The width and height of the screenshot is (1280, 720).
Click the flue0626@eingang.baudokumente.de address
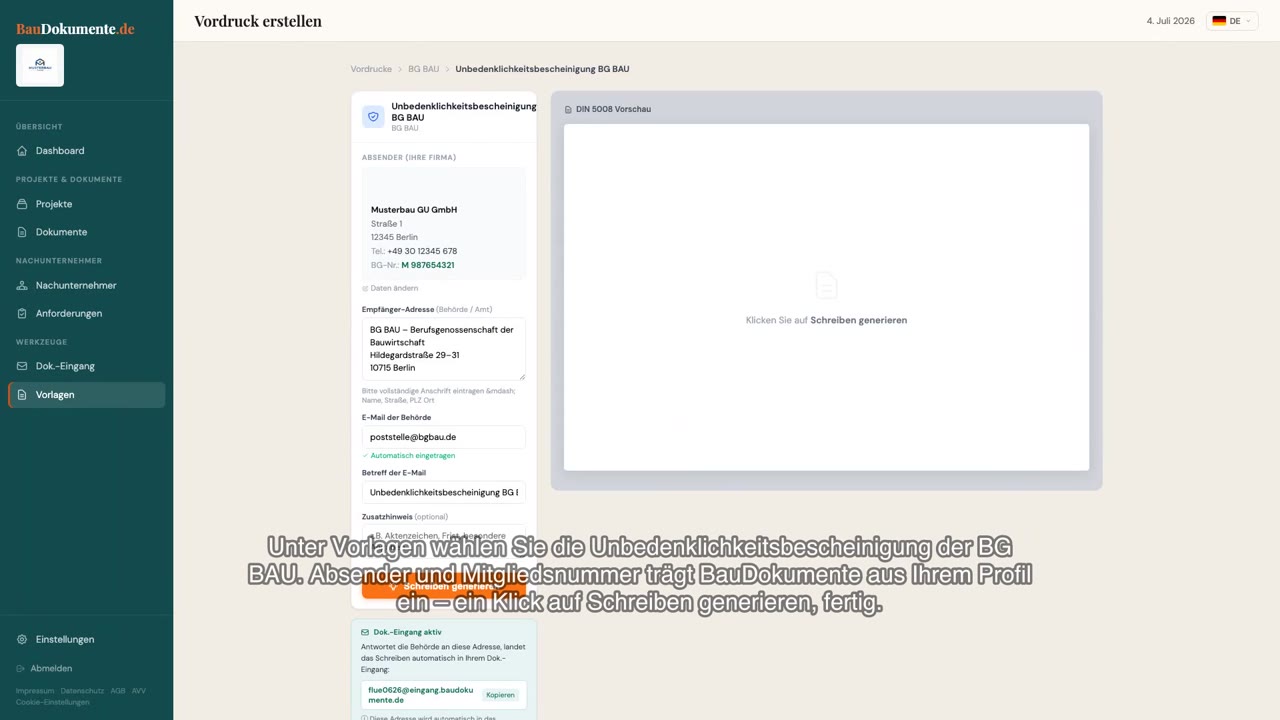point(420,695)
